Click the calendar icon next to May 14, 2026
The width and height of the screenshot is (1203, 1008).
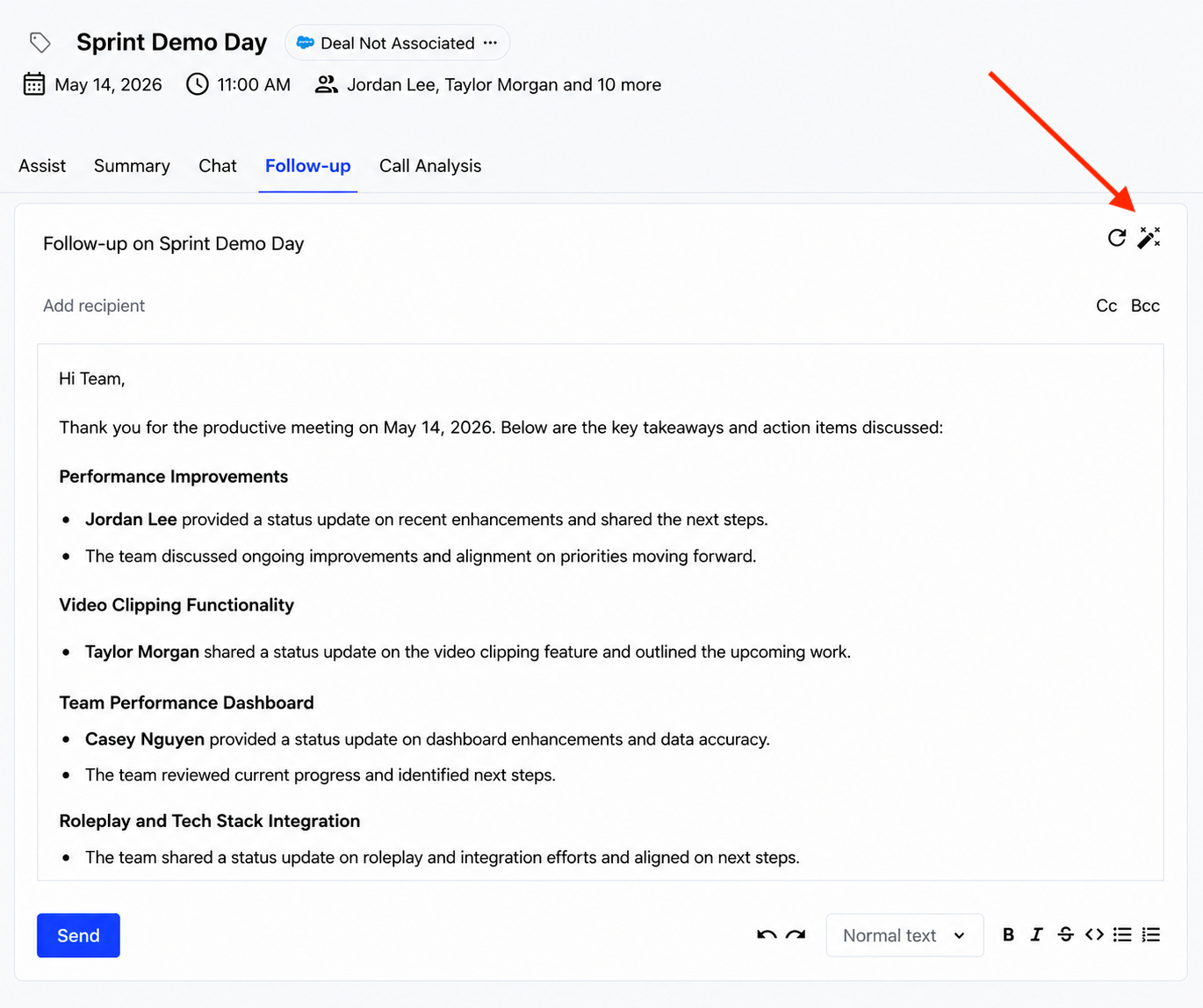click(x=34, y=84)
